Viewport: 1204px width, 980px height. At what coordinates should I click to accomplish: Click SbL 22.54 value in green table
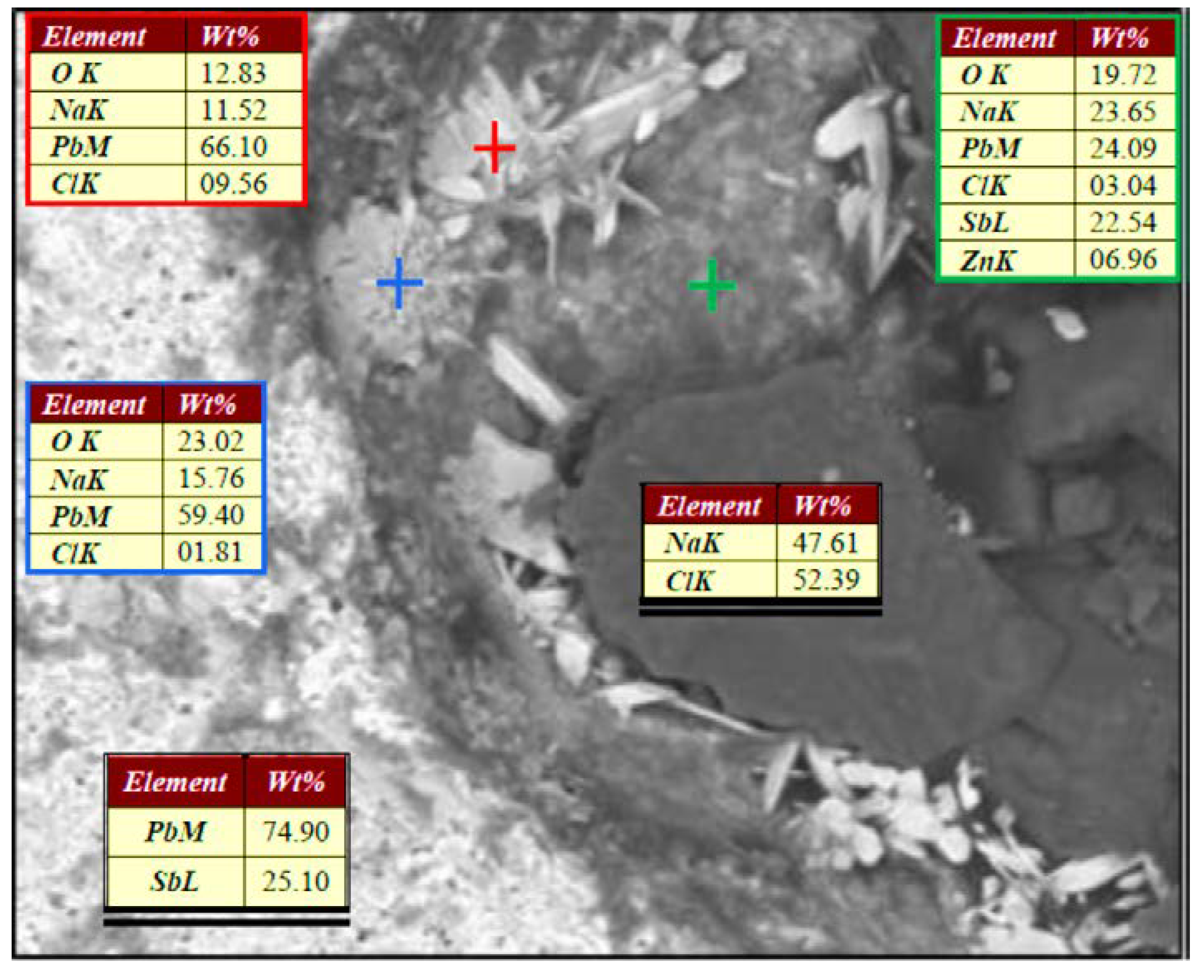point(1123,223)
